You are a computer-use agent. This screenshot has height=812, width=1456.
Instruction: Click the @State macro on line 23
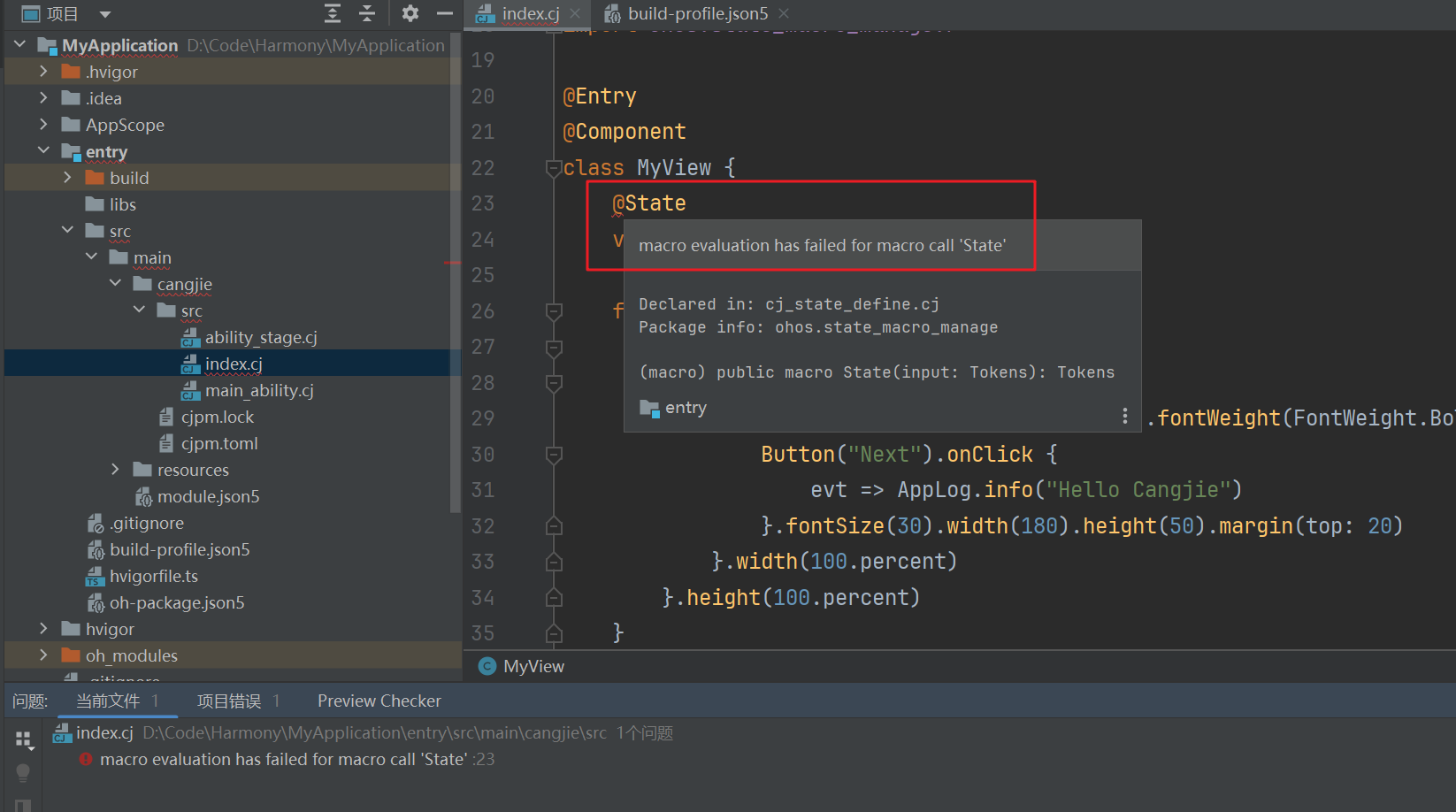(649, 203)
